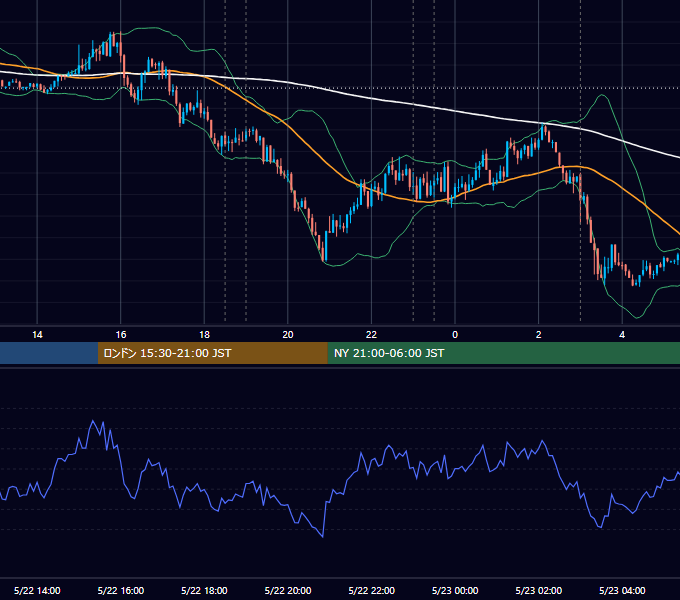Click the '5/23 00:00' date label
680x600 pixels.
point(455,590)
